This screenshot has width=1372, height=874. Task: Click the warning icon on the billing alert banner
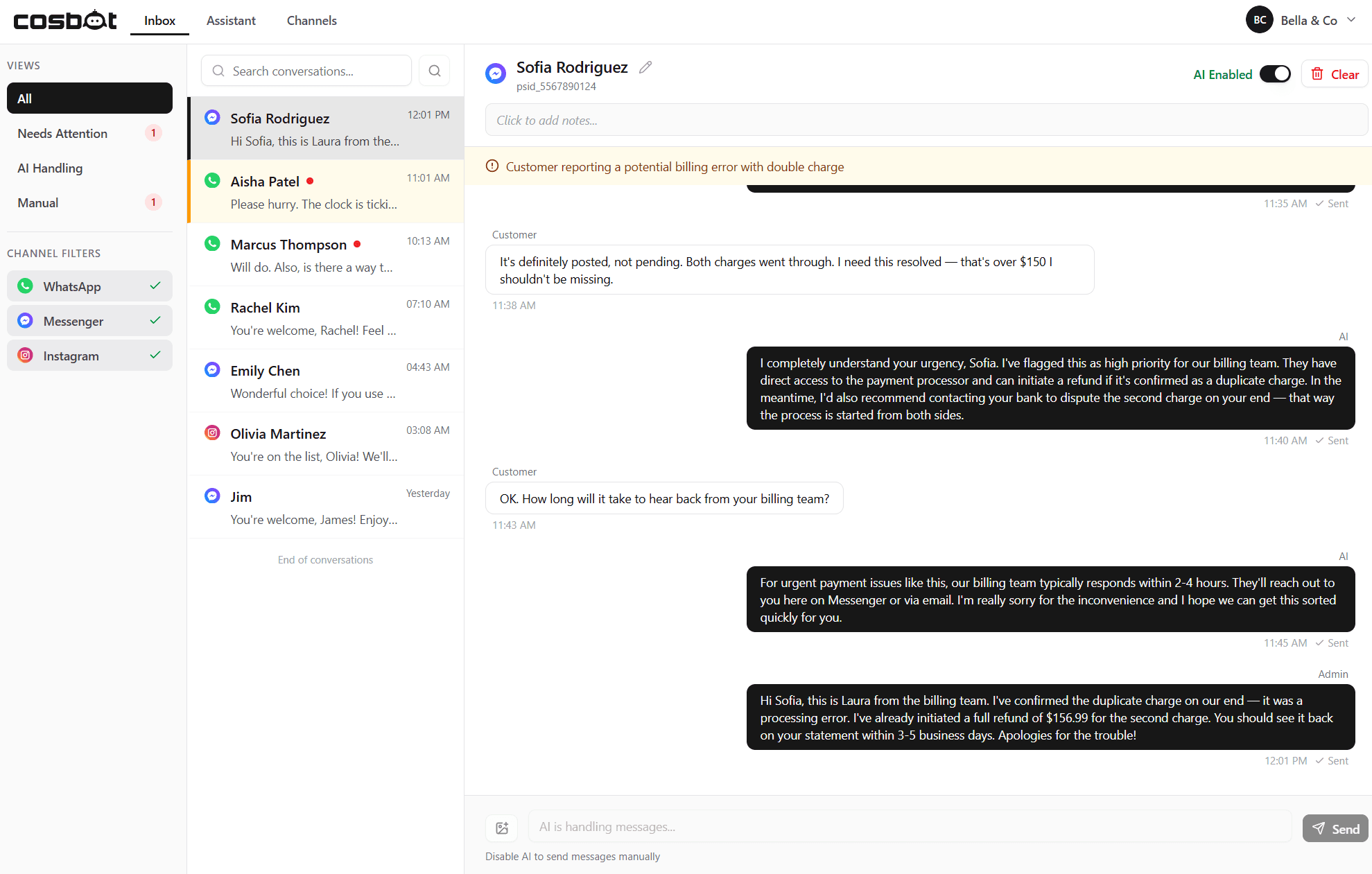pyautogui.click(x=492, y=166)
